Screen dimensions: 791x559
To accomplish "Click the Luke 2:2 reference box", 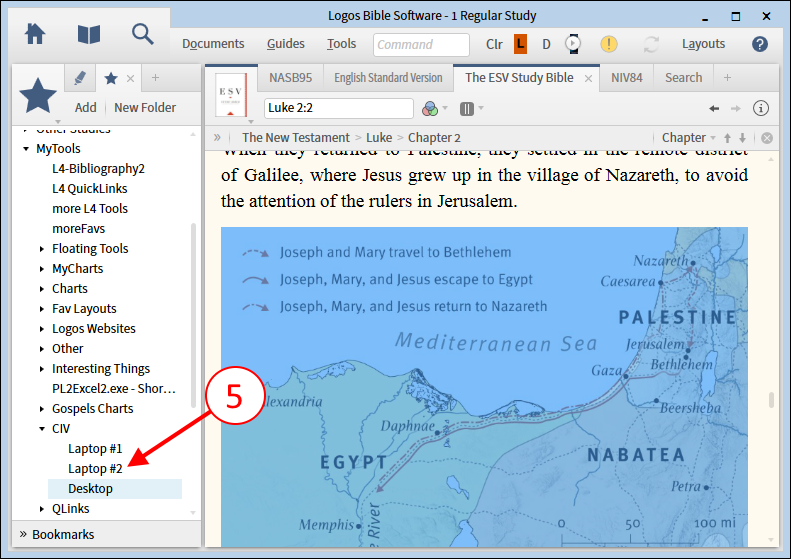I will tap(338, 108).
